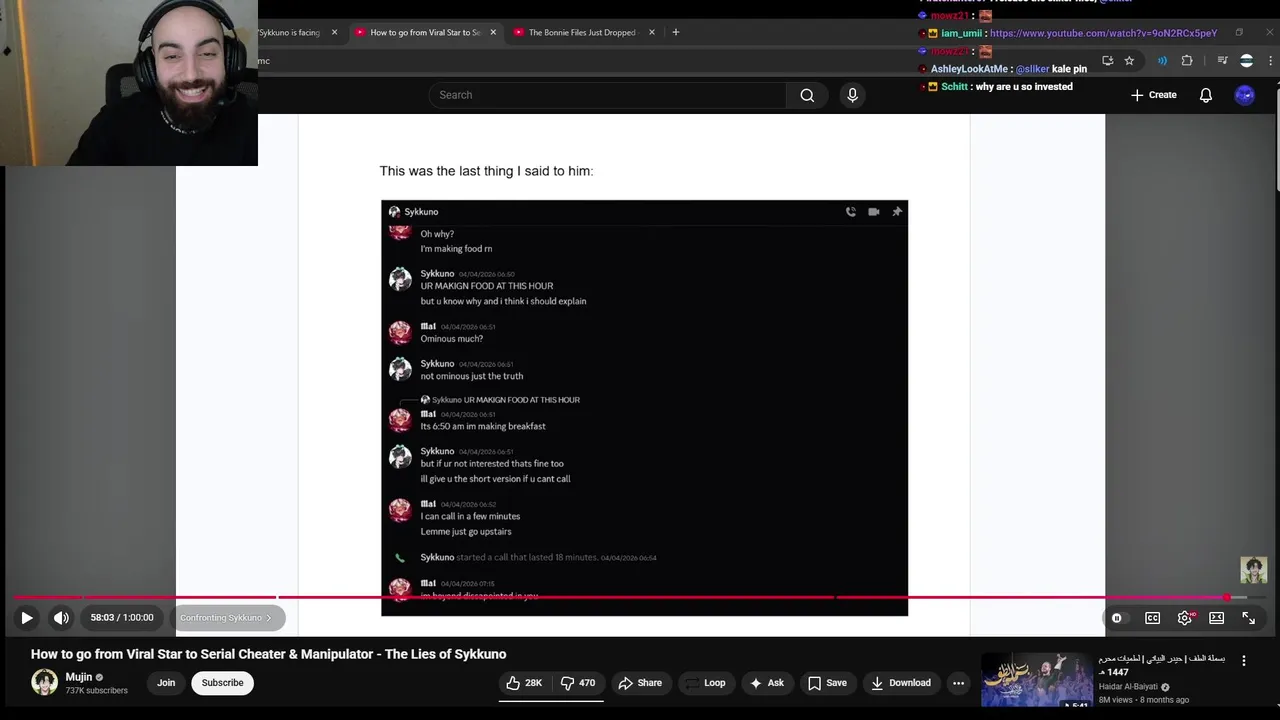The image size is (1280, 720).
Task: Open the youtube.com link in chat
Action: (x=1103, y=33)
